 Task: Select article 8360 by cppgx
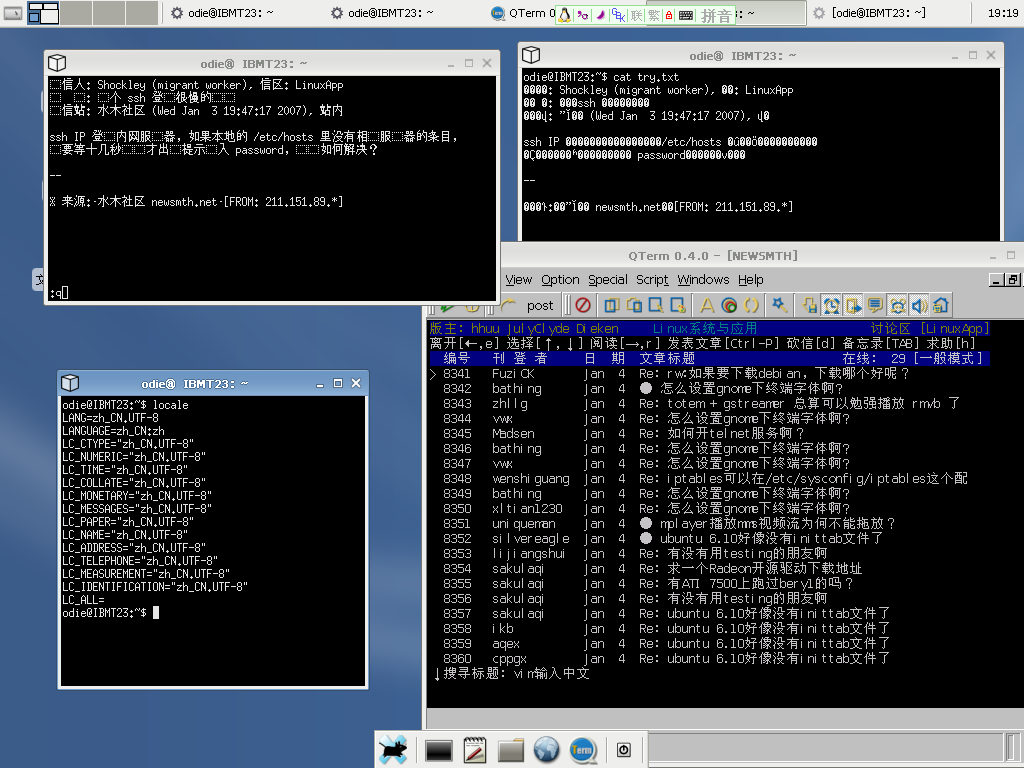pos(709,659)
